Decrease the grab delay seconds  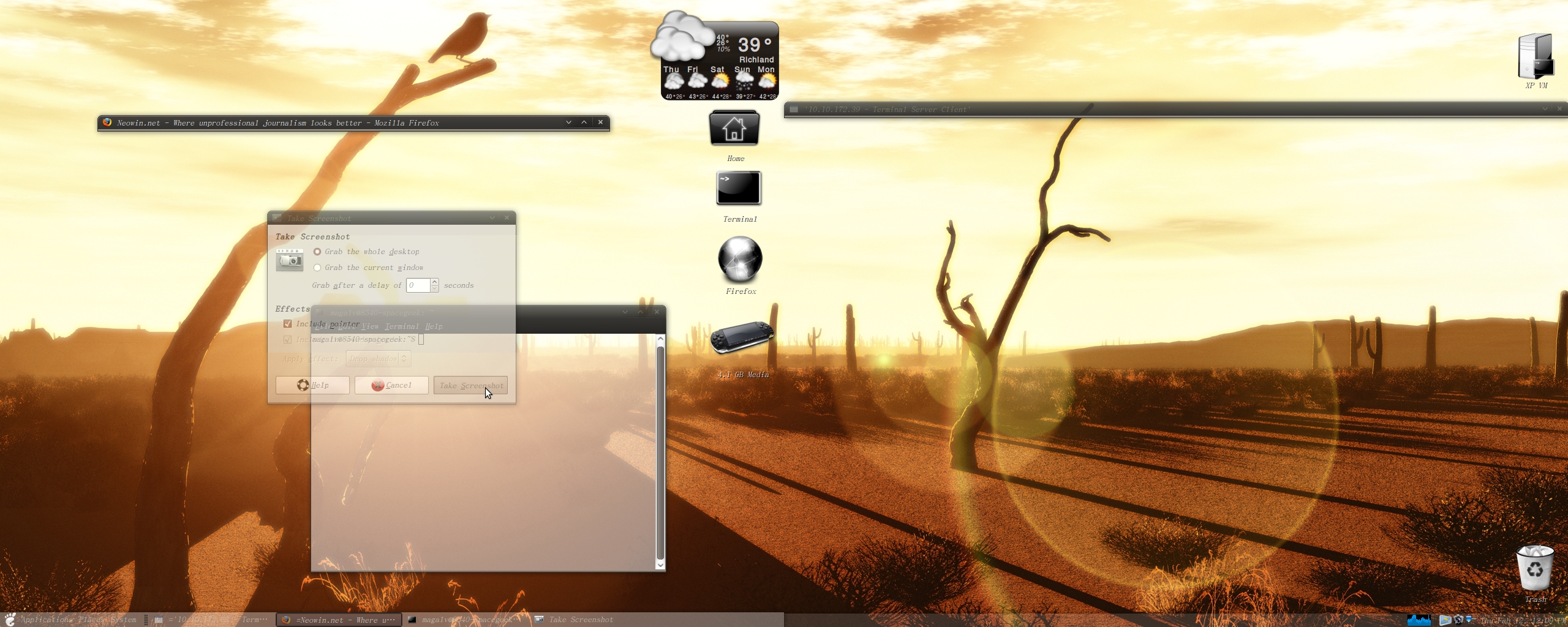[435, 288]
